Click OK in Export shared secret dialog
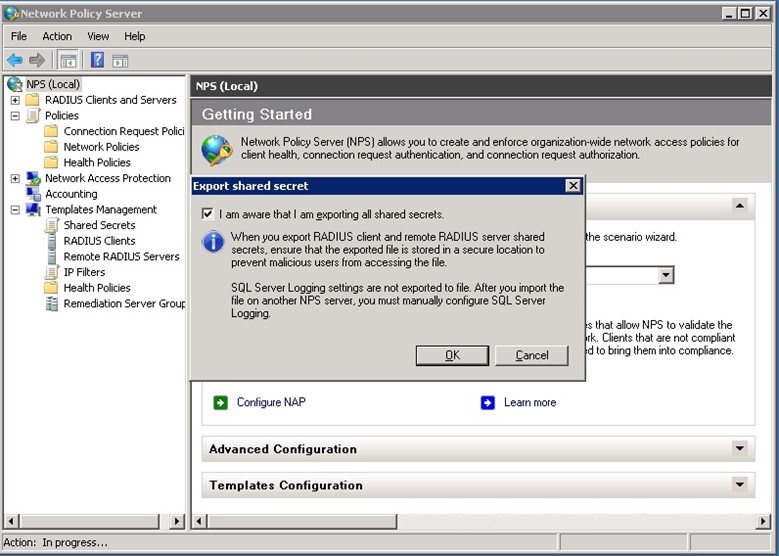The height and width of the screenshot is (556, 779). coord(452,355)
